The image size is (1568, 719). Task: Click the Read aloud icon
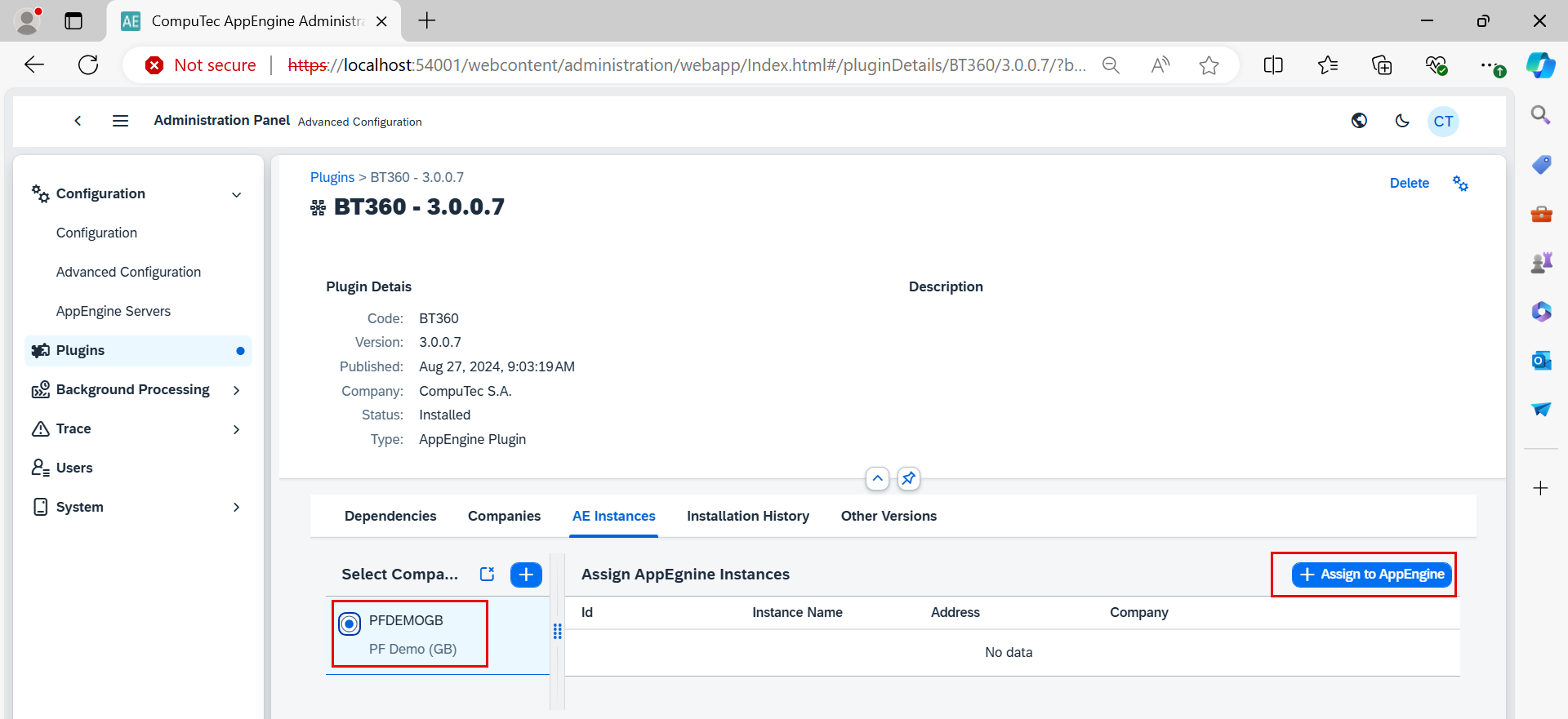pos(1160,65)
